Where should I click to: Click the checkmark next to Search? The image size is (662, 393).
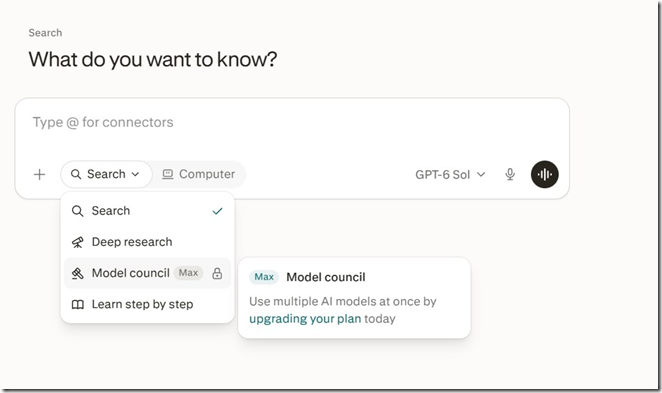217,211
